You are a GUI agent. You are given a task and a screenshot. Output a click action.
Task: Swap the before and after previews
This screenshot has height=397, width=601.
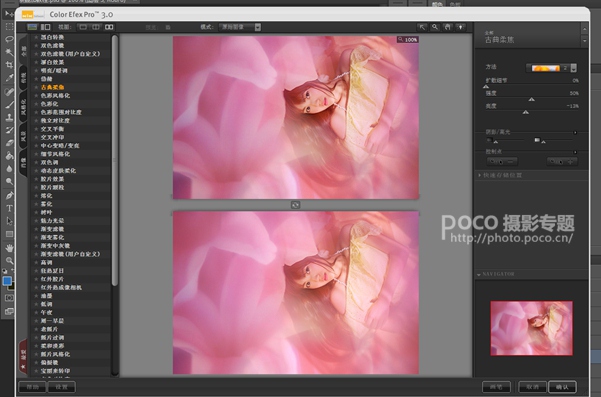click(x=295, y=205)
